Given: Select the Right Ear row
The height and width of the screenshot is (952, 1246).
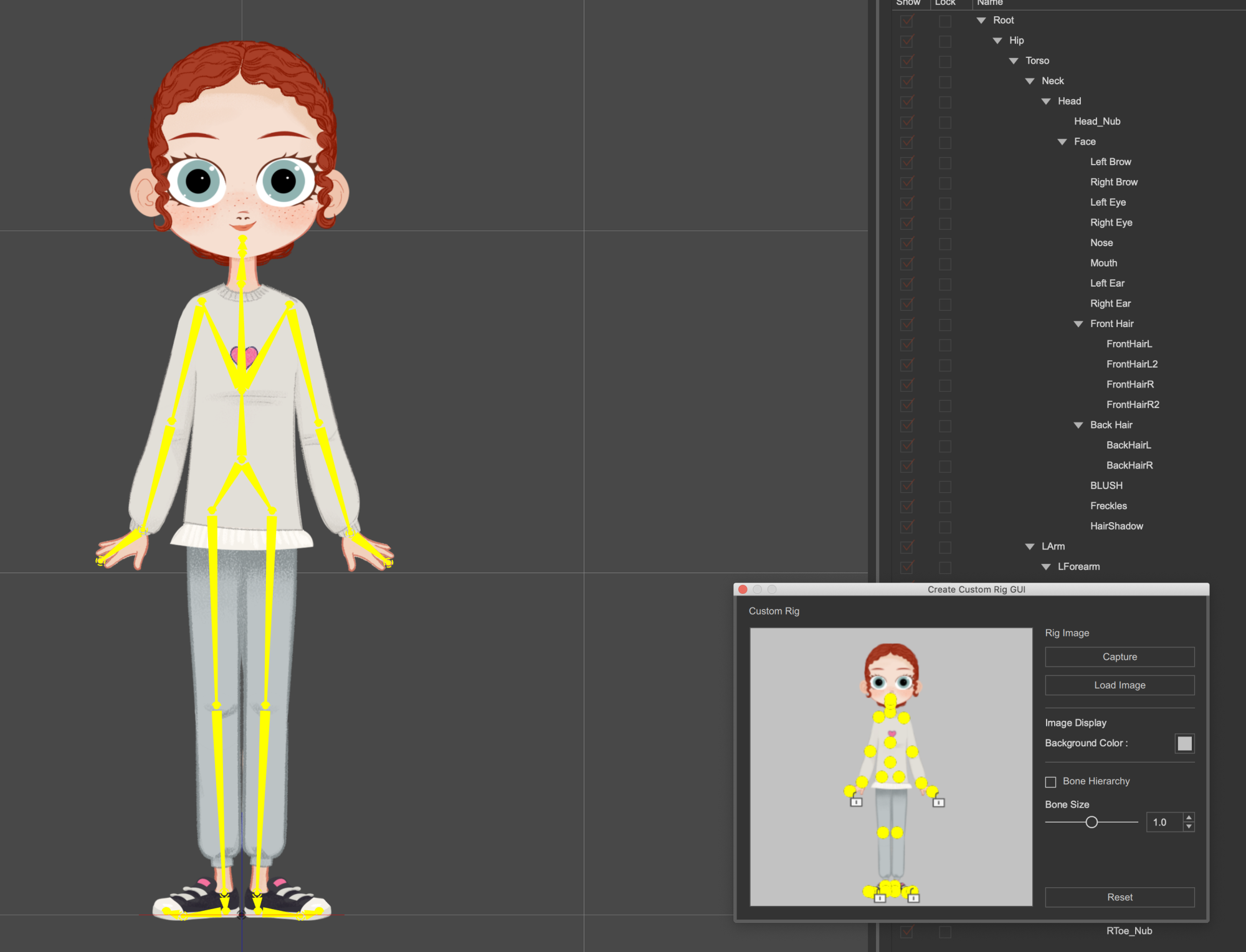Looking at the screenshot, I should coord(1110,304).
